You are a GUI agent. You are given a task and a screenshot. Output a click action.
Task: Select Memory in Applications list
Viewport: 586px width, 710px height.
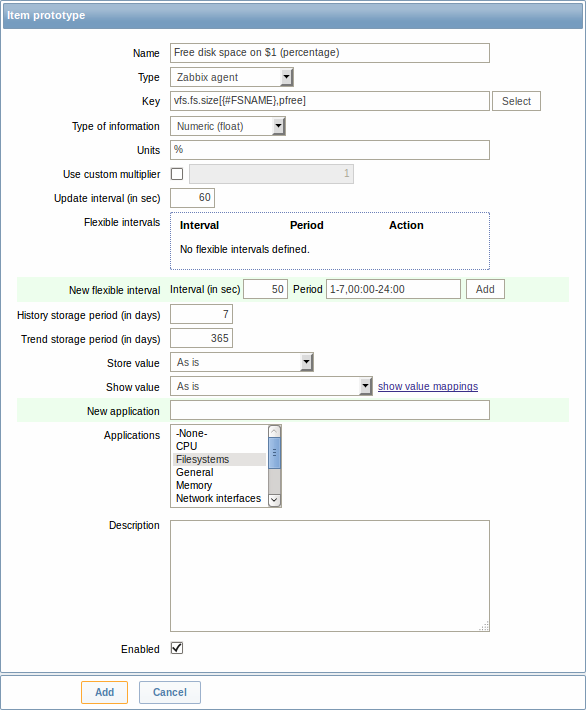219,485
